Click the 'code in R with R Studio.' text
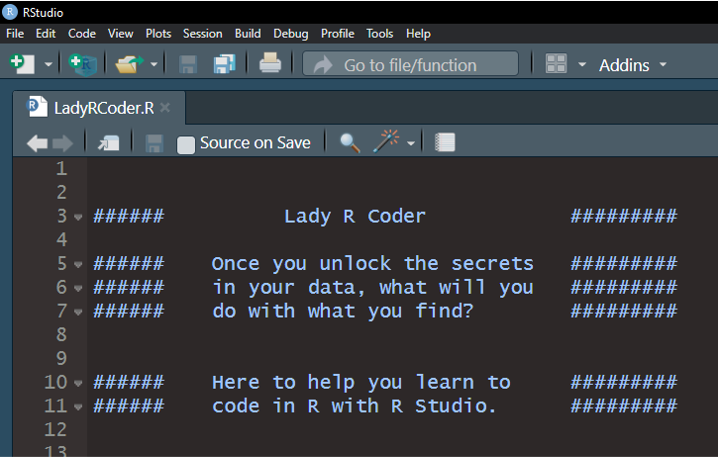Screen dimensions: 718x457 click(354, 406)
